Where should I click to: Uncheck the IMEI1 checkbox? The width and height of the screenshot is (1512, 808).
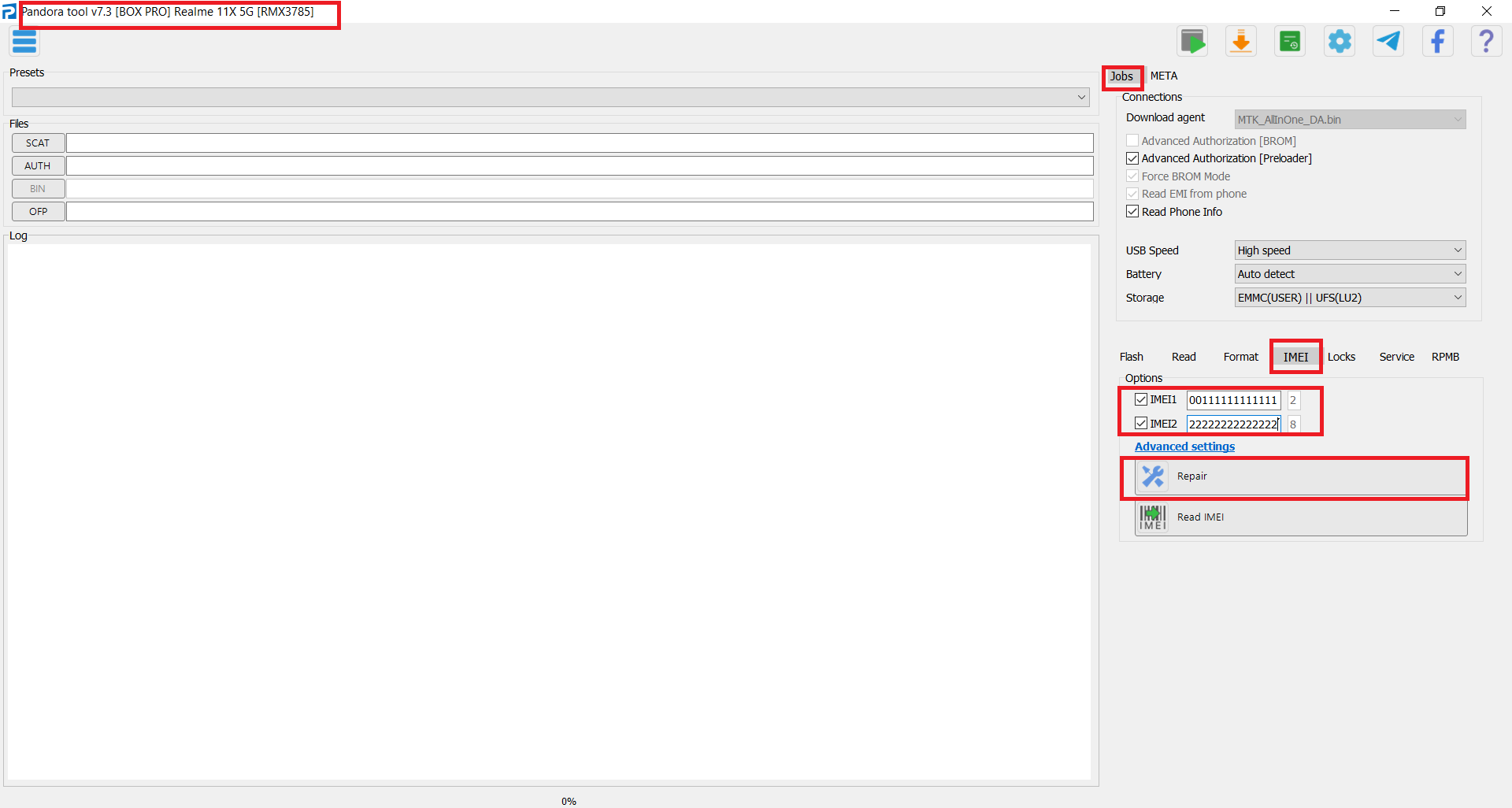pos(1141,400)
